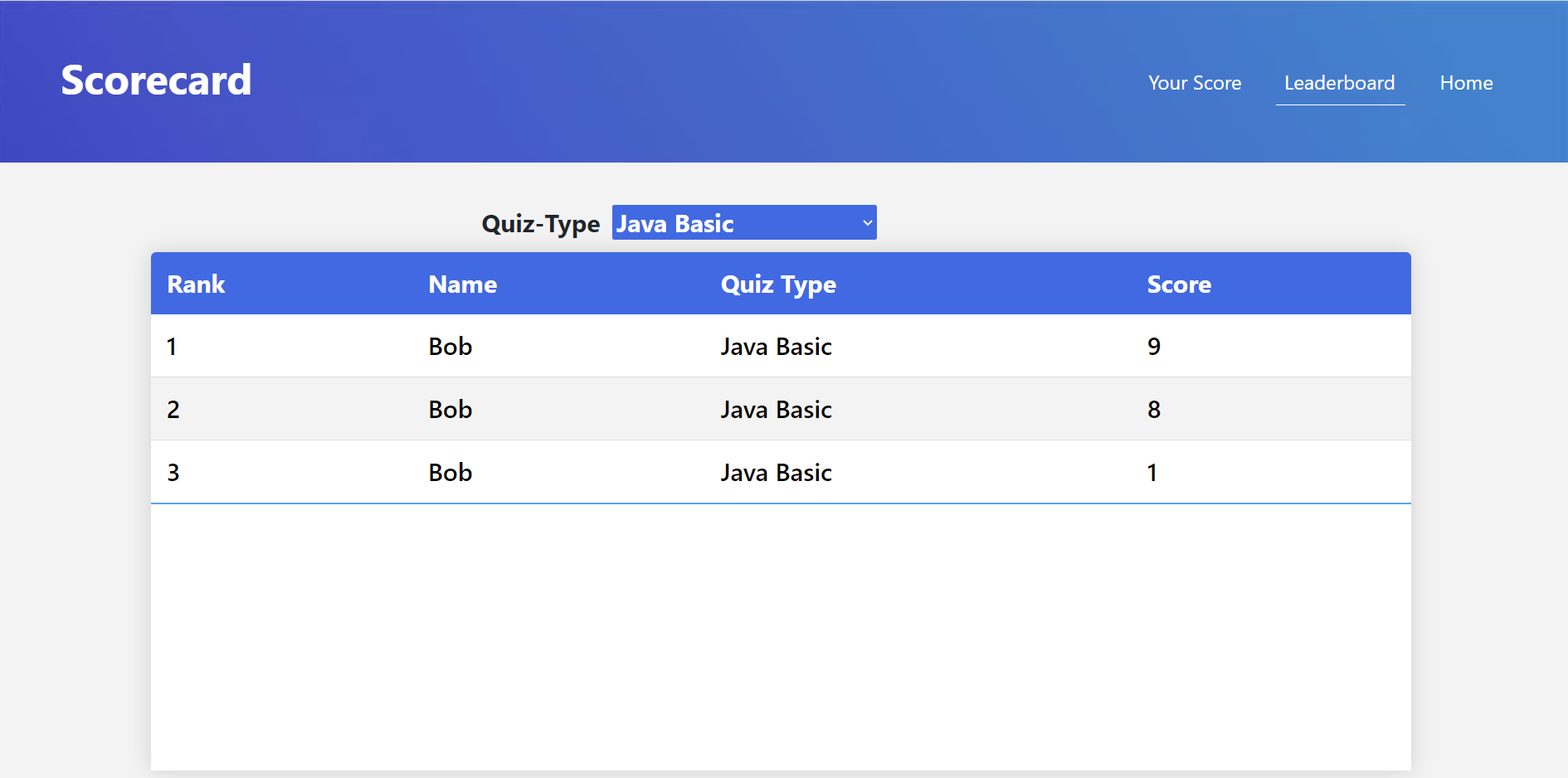1568x778 pixels.
Task: Click the dropdown chevron on Java Basic selector
Action: pyautogui.click(x=865, y=222)
